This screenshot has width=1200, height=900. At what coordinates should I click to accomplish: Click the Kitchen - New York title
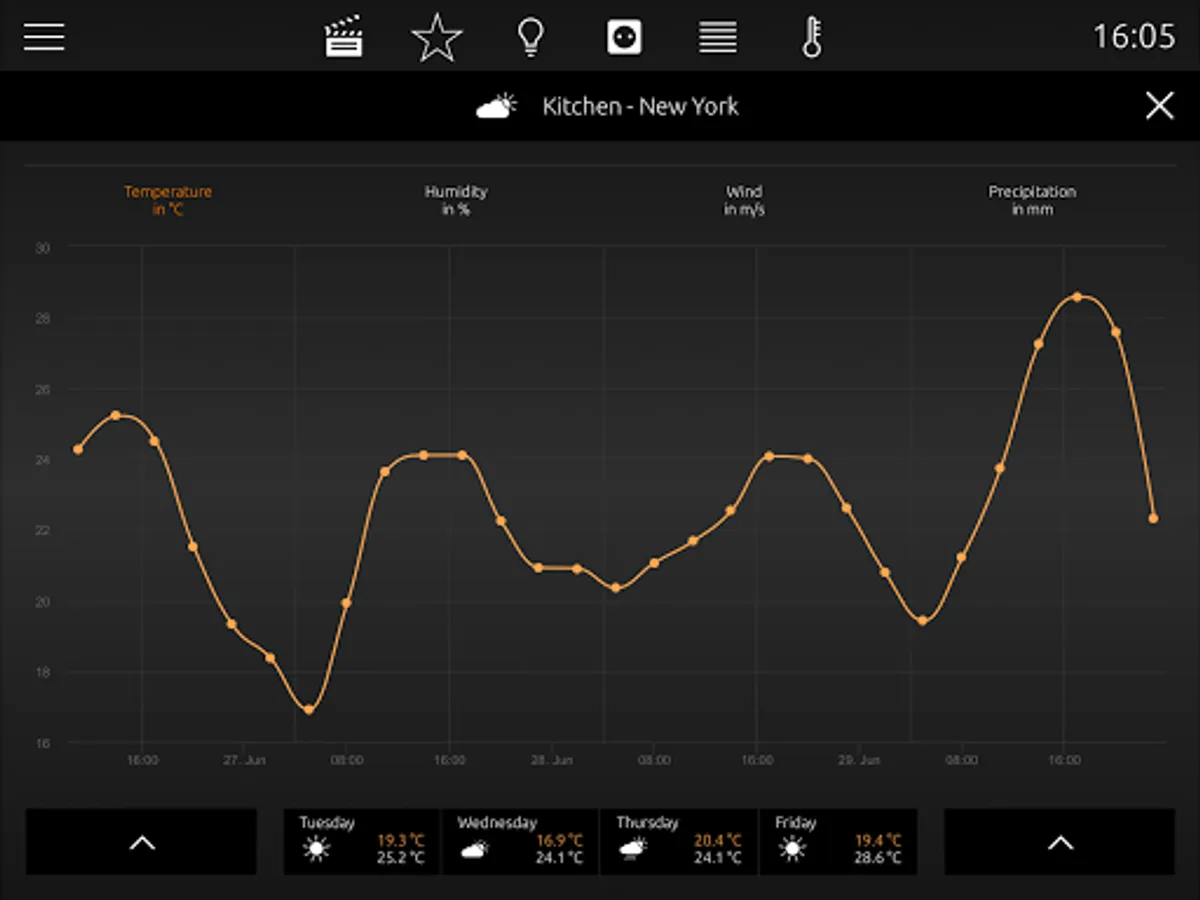pyautogui.click(x=640, y=106)
